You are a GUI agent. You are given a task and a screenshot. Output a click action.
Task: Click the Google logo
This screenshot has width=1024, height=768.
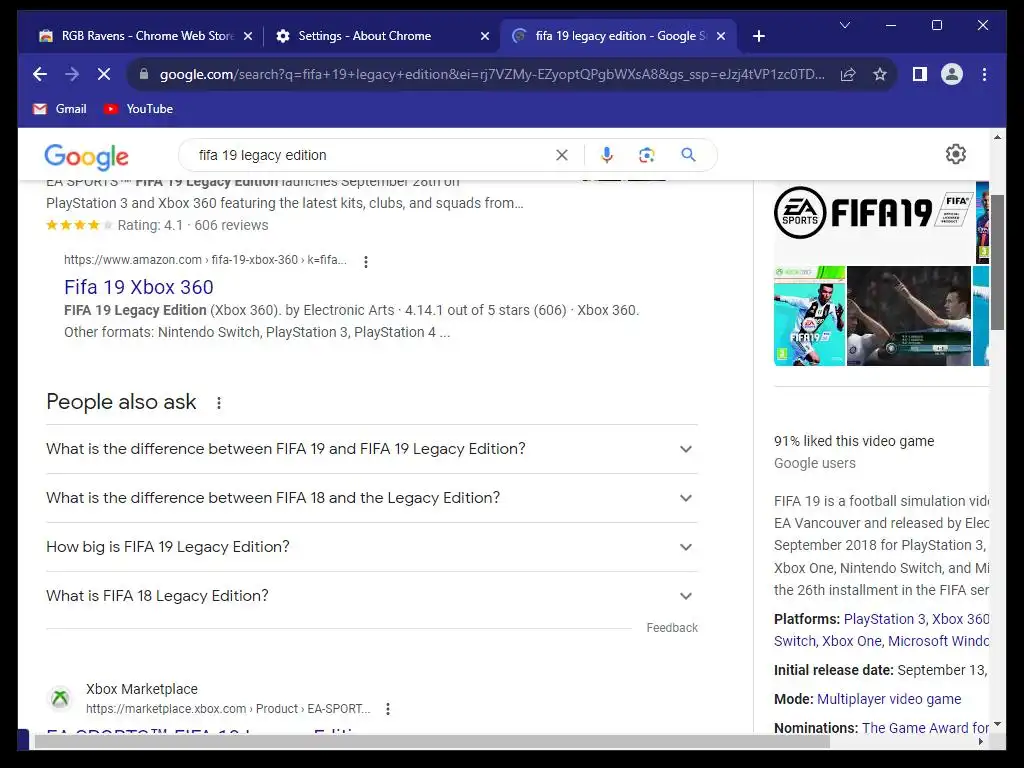(86, 157)
